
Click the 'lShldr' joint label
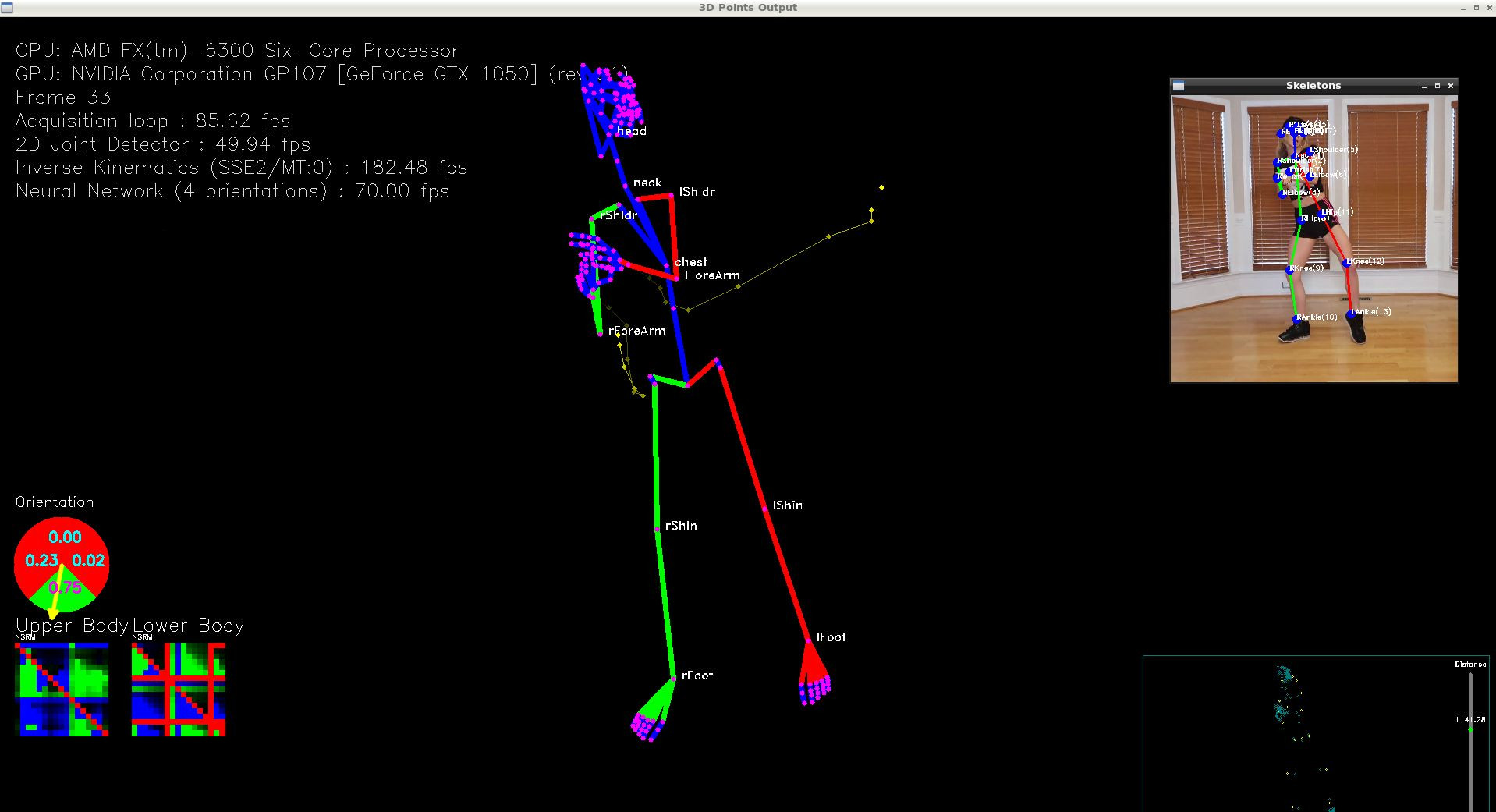697,192
